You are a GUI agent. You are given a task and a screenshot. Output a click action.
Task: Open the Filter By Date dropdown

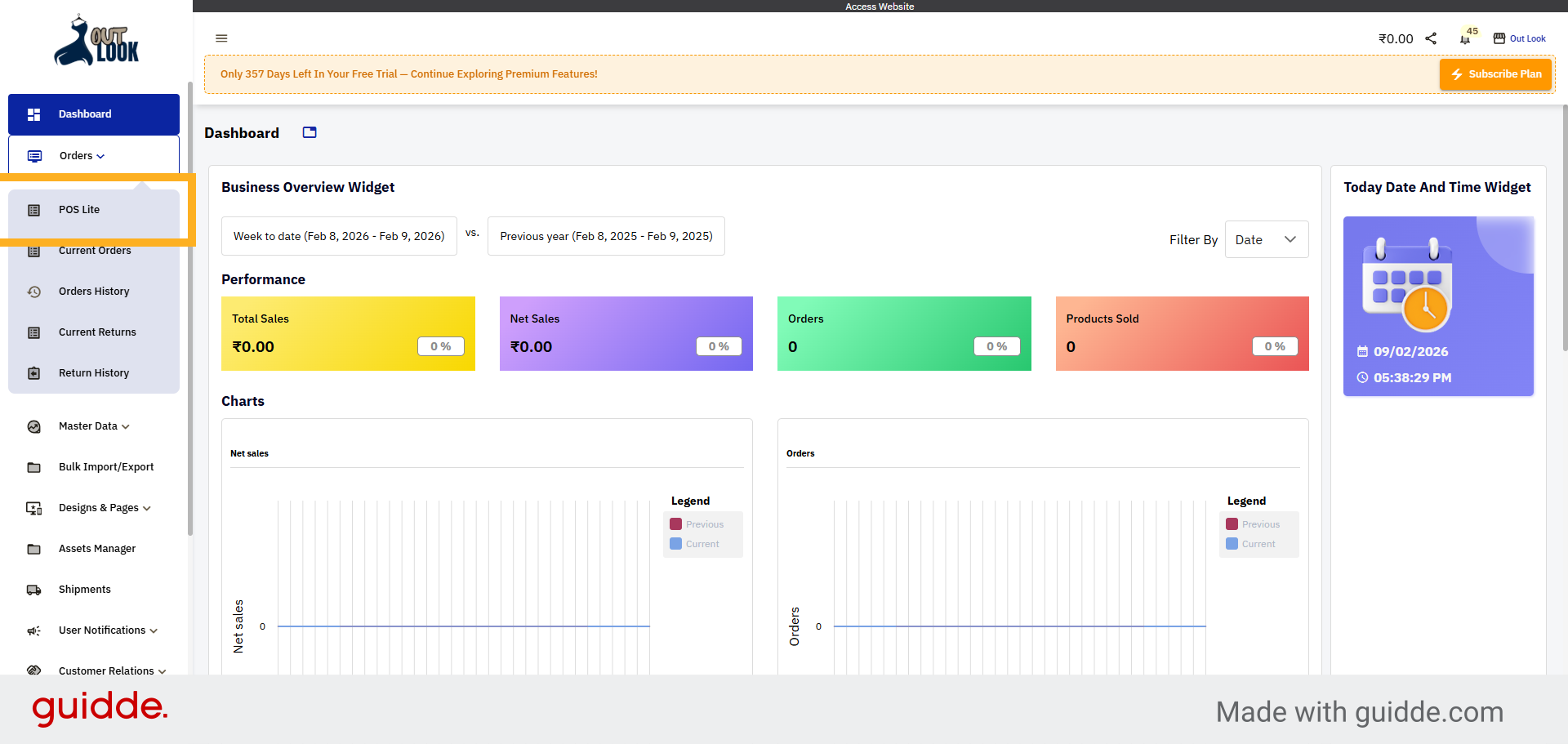(x=1266, y=239)
